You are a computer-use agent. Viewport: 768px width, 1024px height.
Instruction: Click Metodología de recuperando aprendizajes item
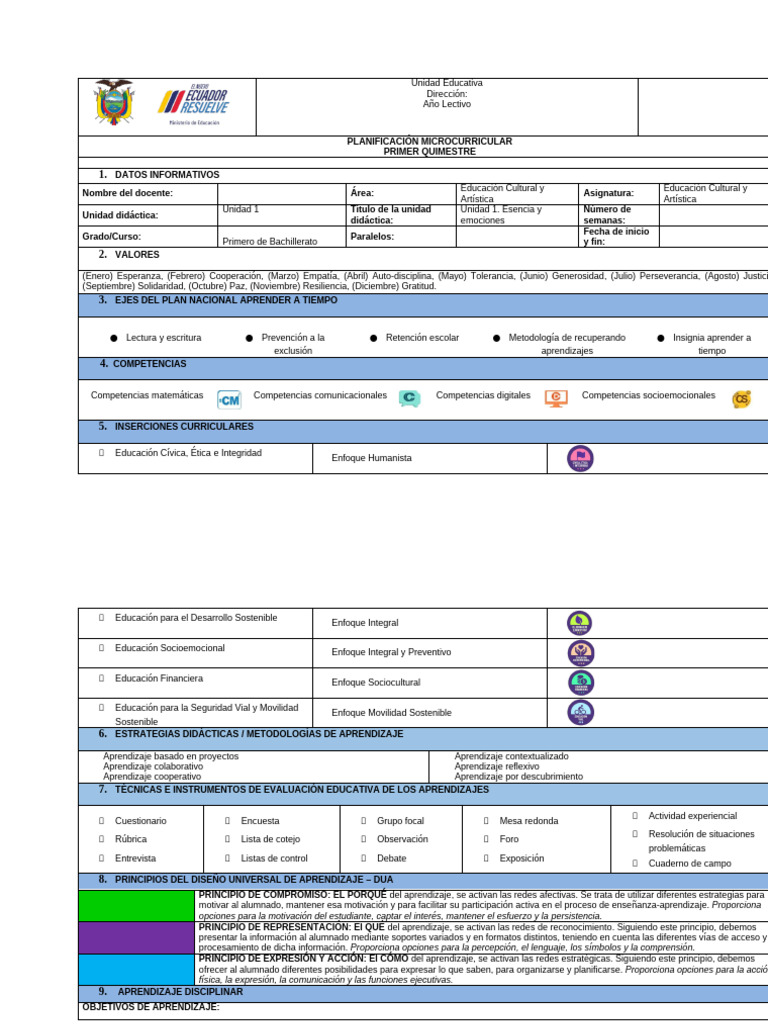[x=560, y=344]
